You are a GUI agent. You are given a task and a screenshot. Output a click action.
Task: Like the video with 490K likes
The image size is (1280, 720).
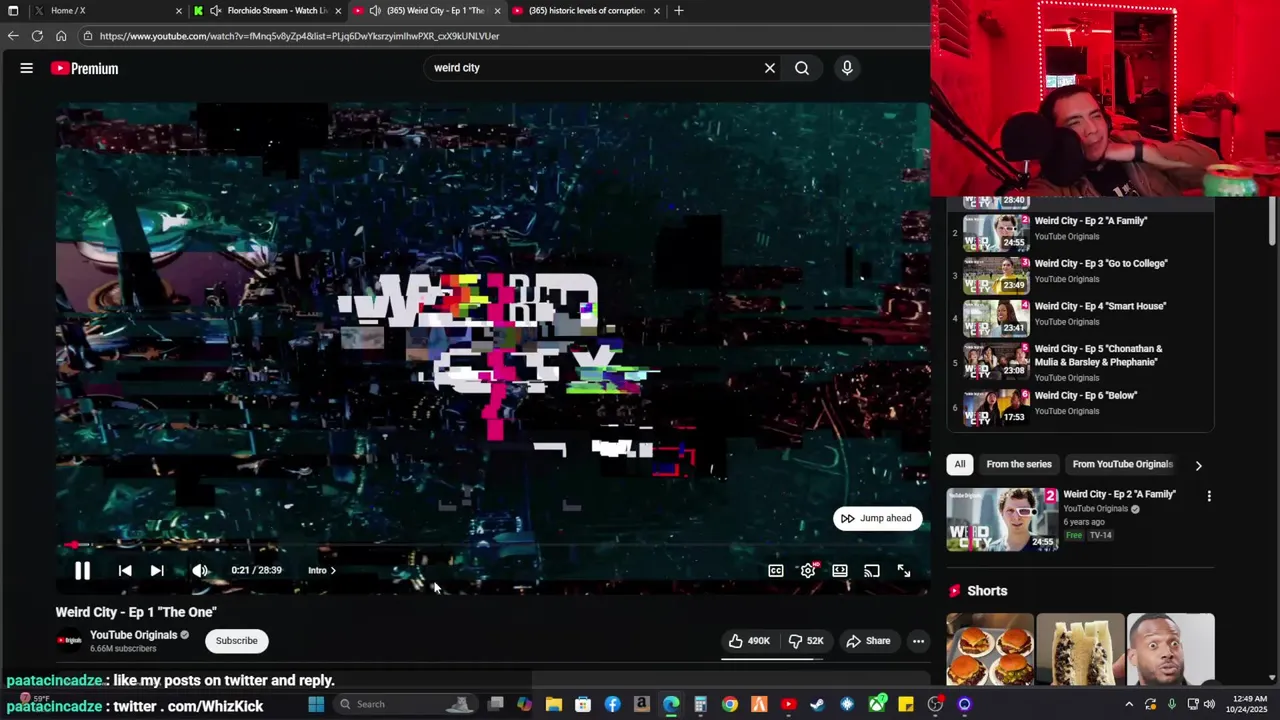(750, 641)
